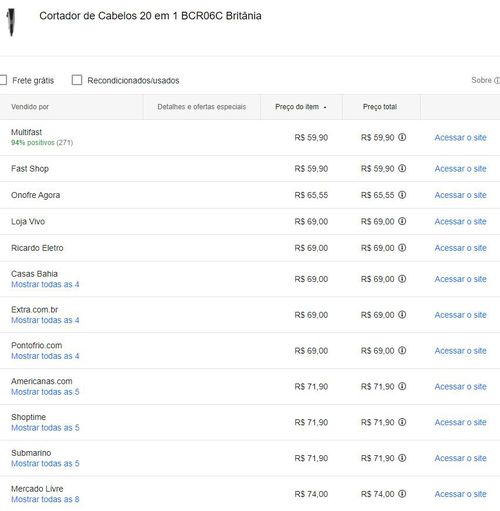500x511 pixels.
Task: Expand Shoptime Mostrar todas as 5
Action: [45, 427]
